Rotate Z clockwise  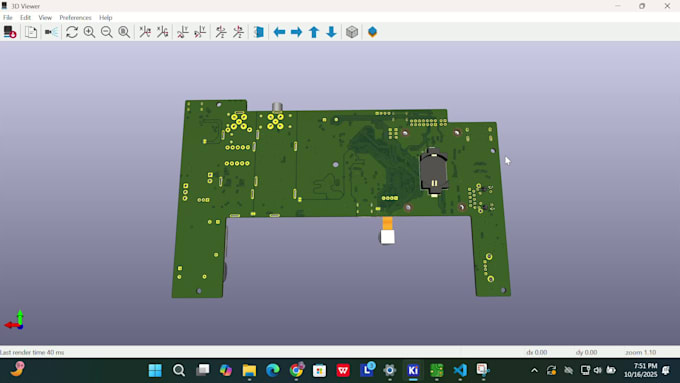click(x=221, y=32)
